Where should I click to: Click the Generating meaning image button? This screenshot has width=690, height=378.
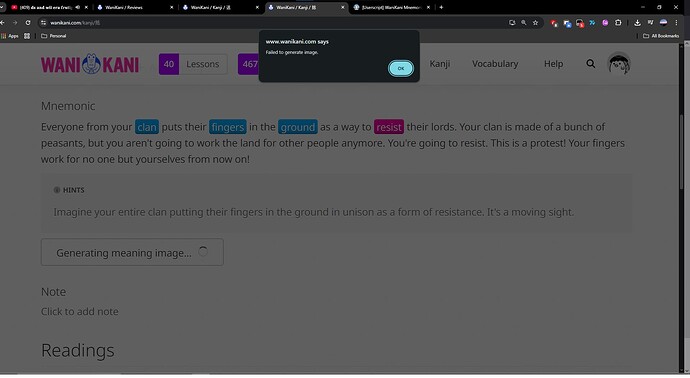tap(132, 252)
